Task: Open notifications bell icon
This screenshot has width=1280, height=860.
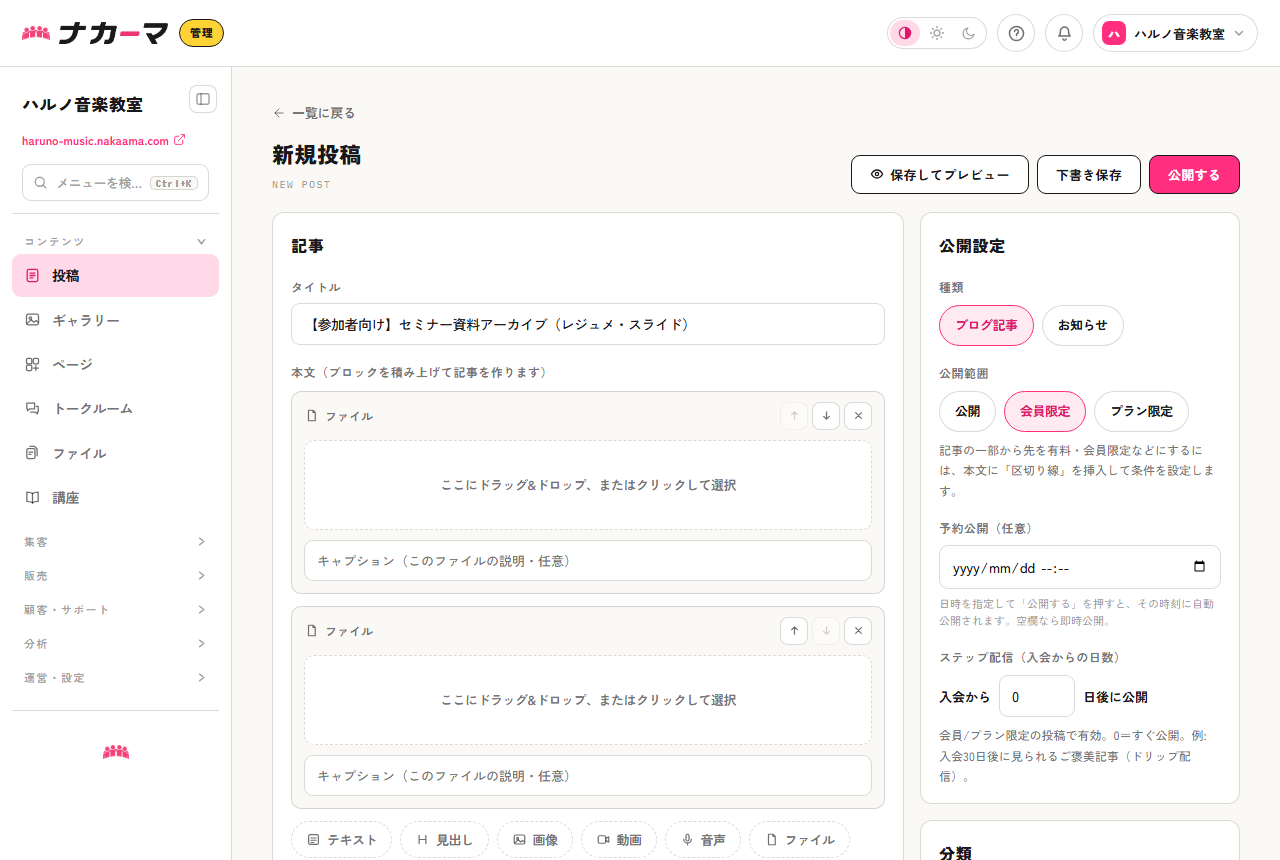Action: 1064,33
